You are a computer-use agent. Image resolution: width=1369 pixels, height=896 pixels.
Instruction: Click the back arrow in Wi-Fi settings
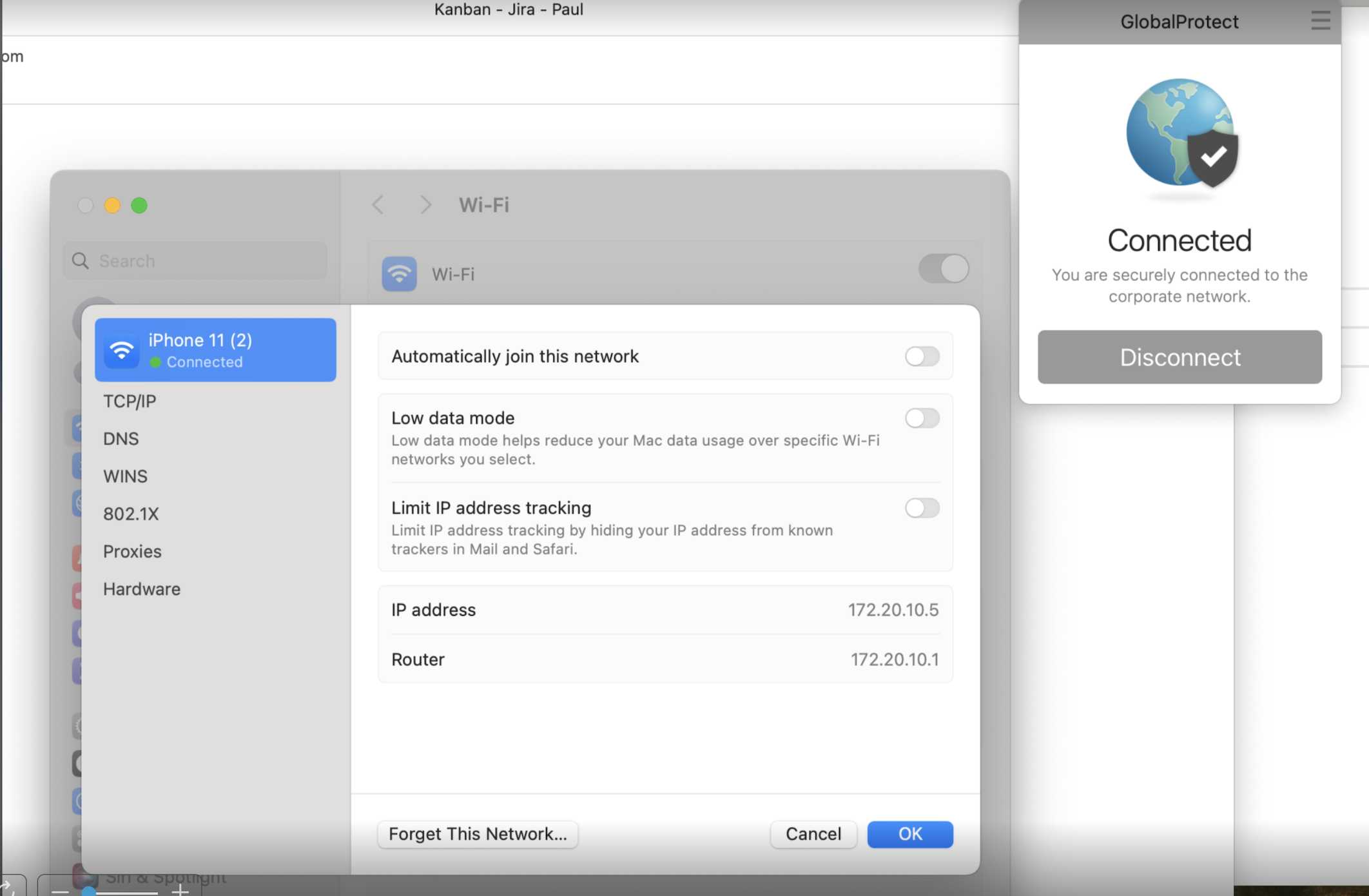[378, 205]
